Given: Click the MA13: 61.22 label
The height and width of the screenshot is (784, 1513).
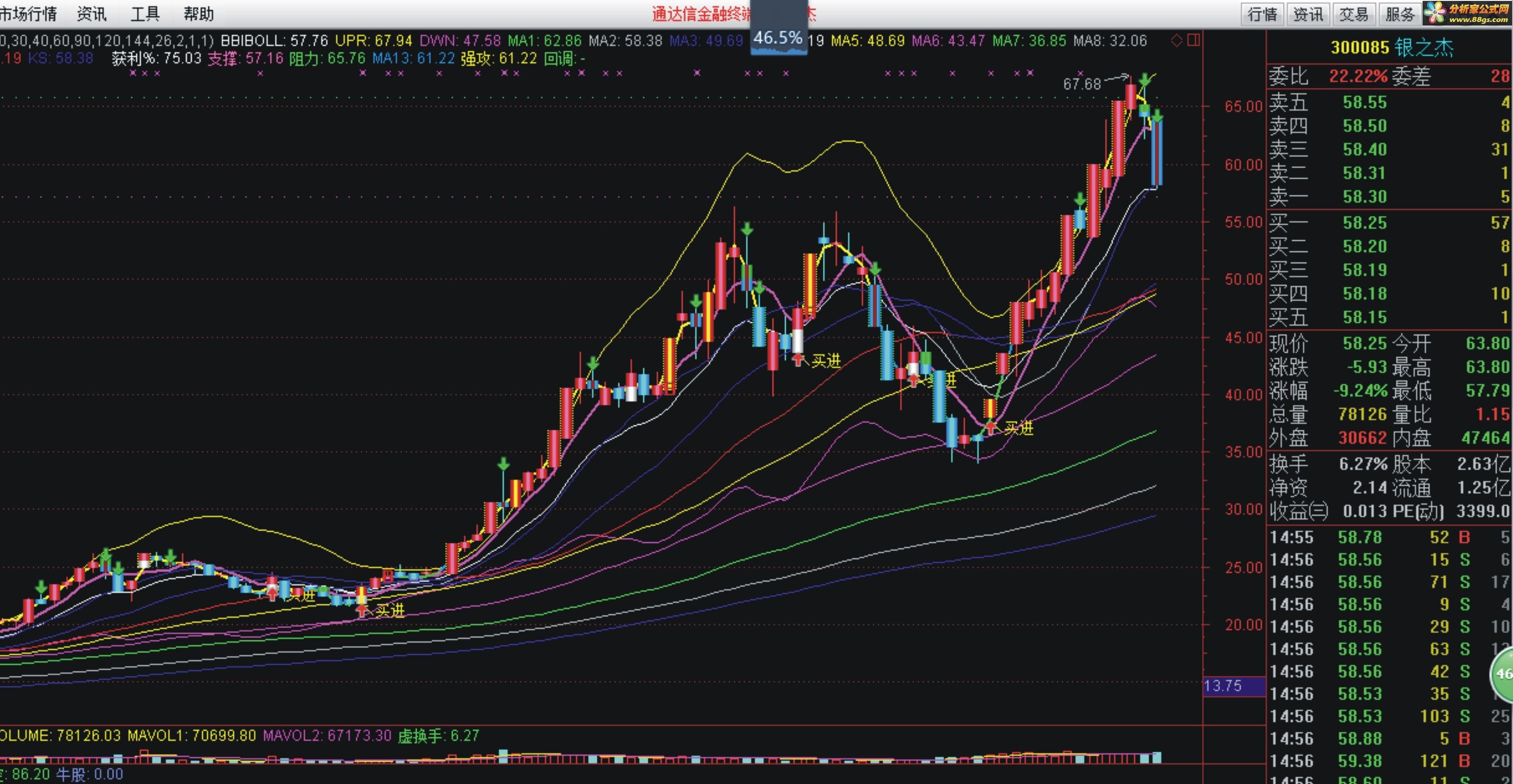Looking at the screenshot, I should [413, 59].
